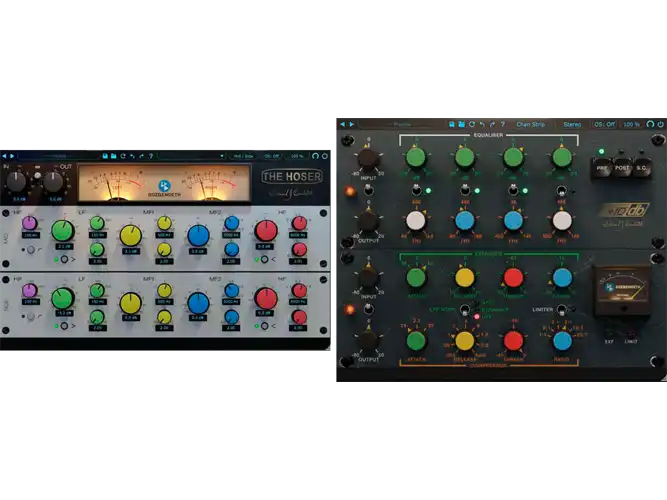Toggle channel strip power bypass icon
Viewport: 667px width, 500px height.
point(661,124)
